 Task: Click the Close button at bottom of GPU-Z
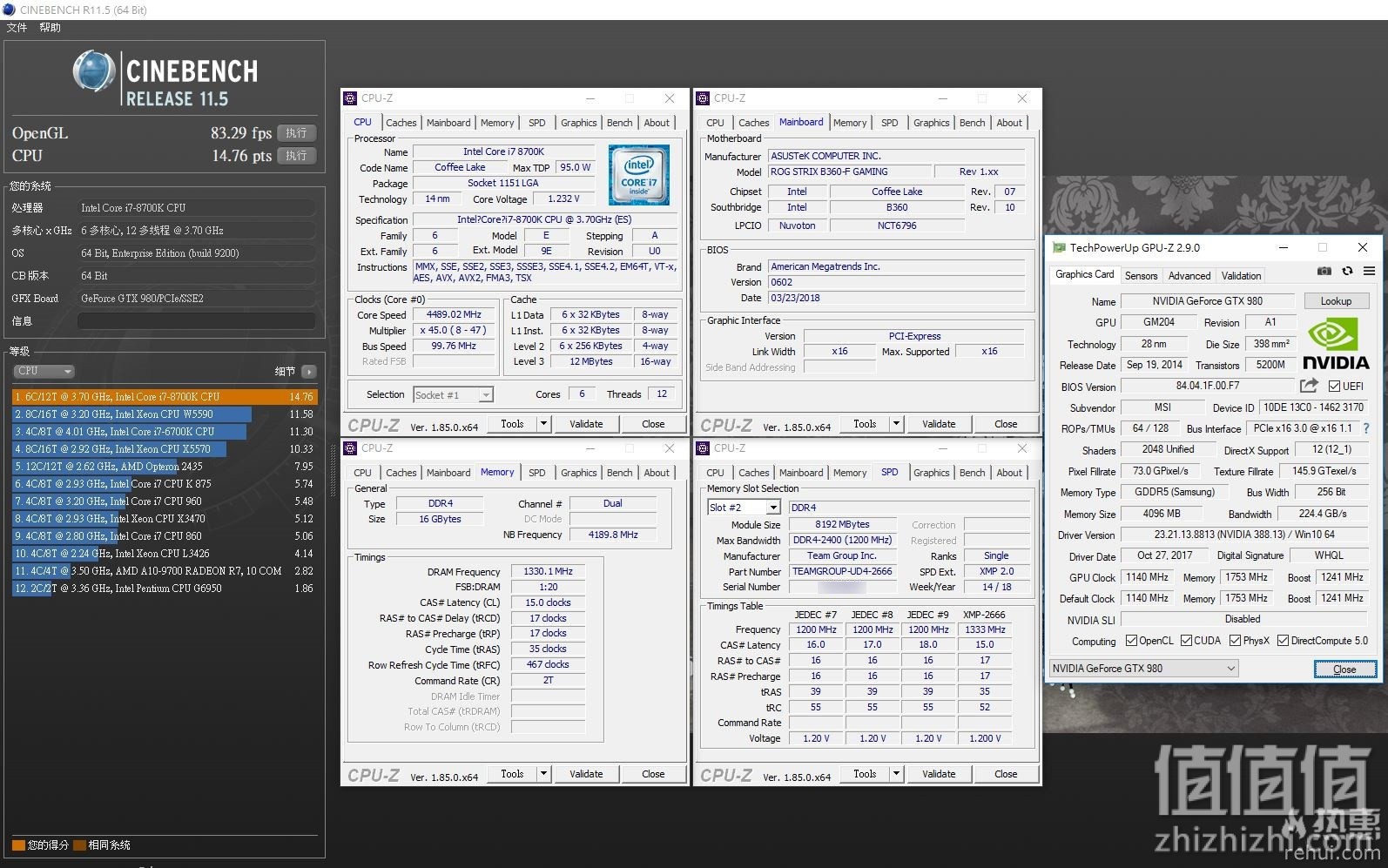tap(1344, 669)
